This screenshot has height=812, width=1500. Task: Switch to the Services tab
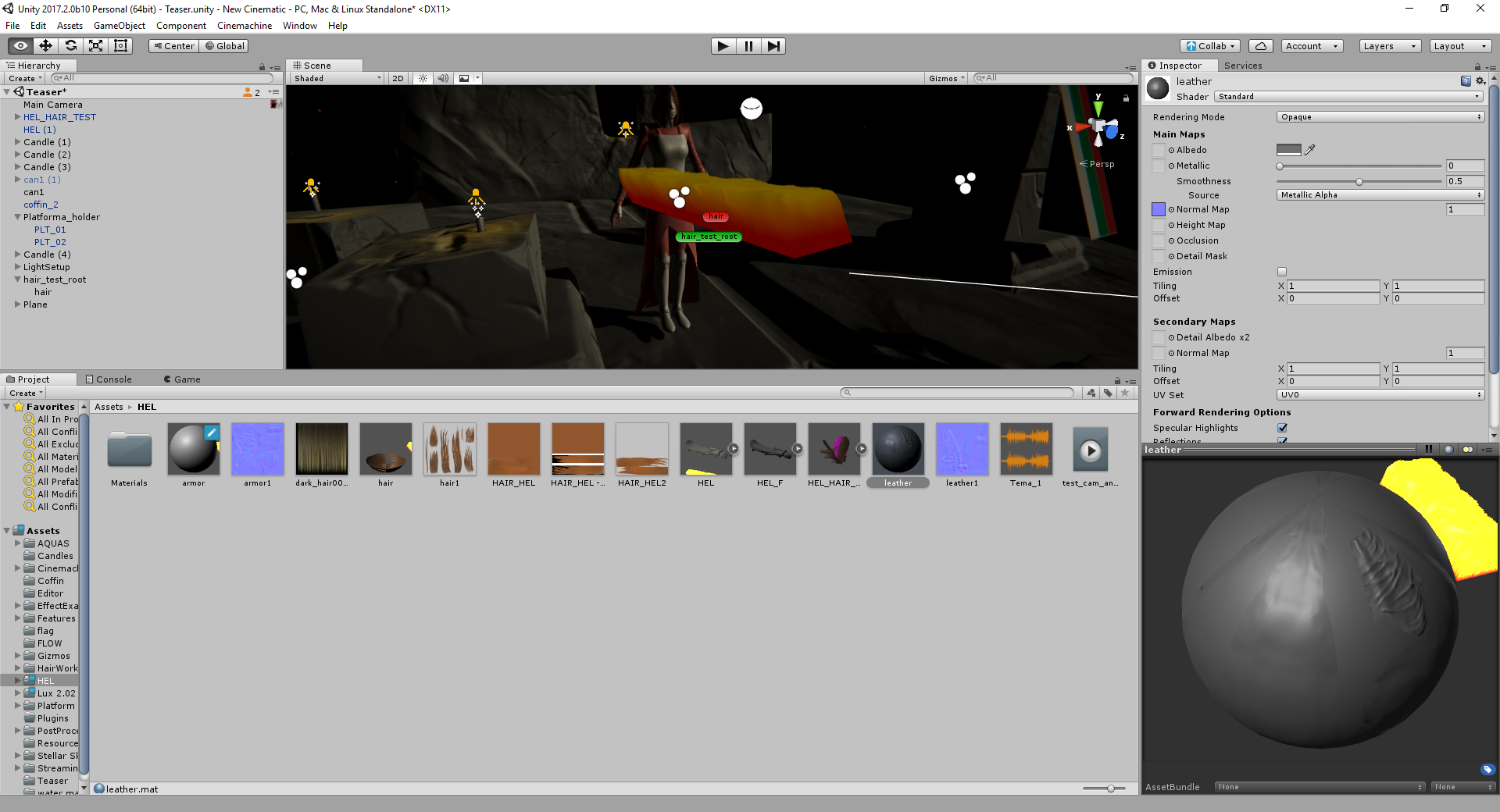click(x=1243, y=66)
